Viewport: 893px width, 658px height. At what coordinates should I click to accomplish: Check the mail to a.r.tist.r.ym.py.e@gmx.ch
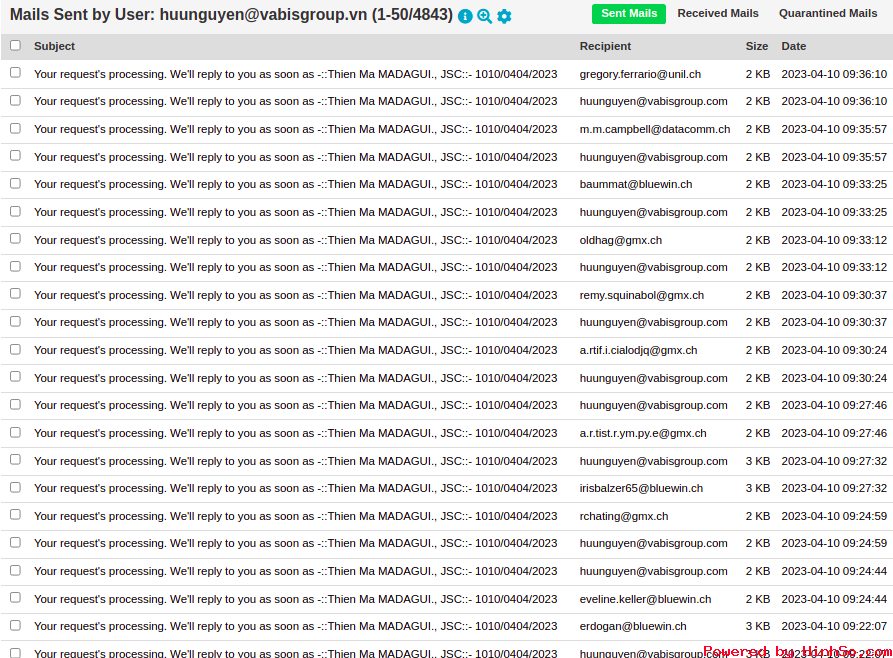click(x=15, y=432)
